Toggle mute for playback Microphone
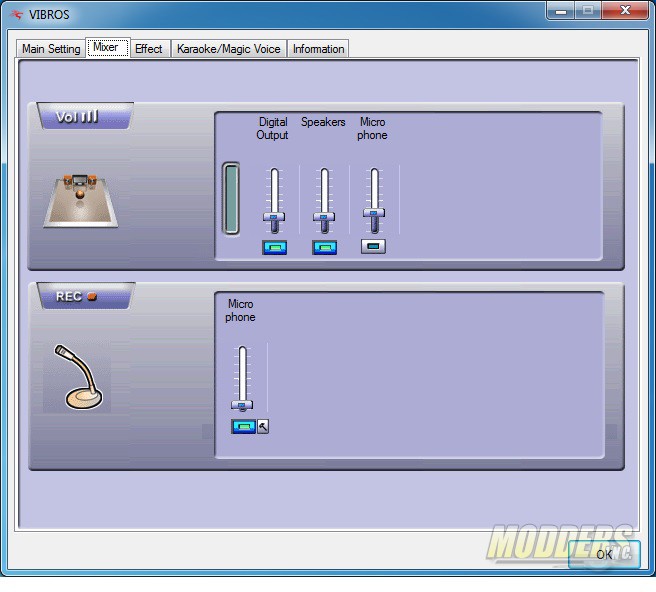This screenshot has height=592, width=656. pyautogui.click(x=373, y=246)
